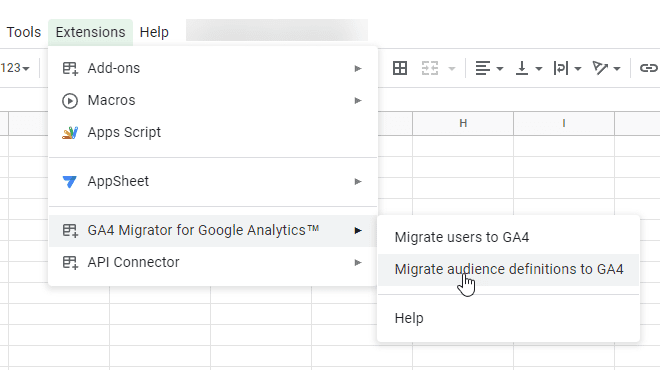Expand Add-ons submenu arrow
This screenshot has width=660, height=370.
coord(358,68)
